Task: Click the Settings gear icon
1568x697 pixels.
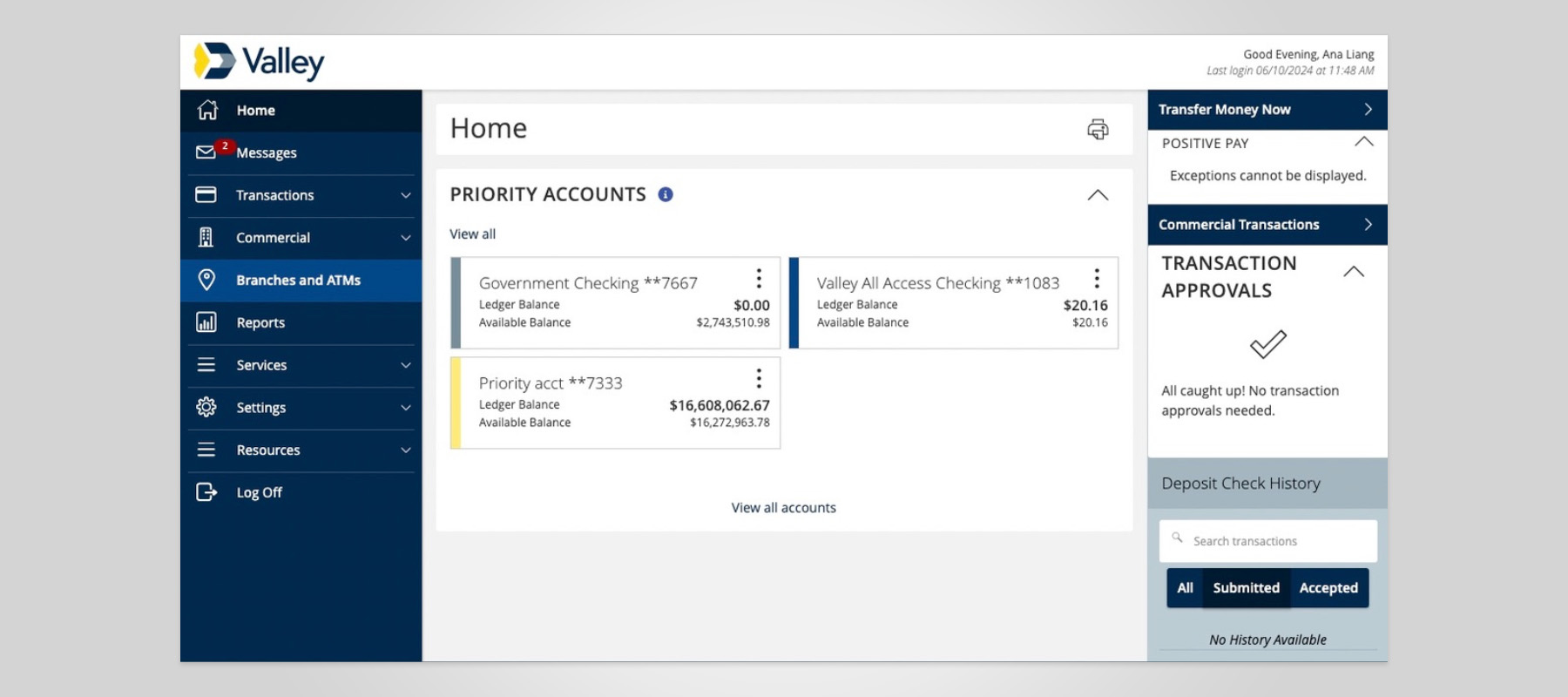Action: pyautogui.click(x=206, y=407)
